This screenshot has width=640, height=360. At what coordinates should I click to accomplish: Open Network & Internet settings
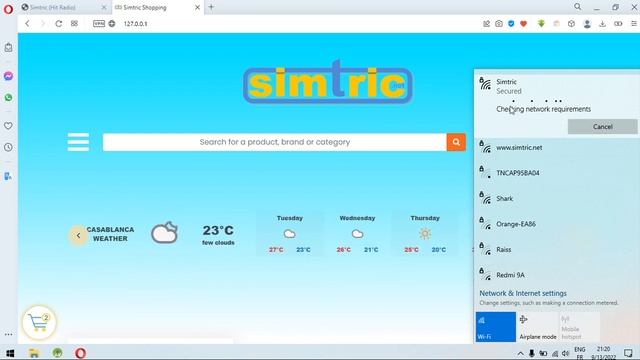(x=523, y=293)
